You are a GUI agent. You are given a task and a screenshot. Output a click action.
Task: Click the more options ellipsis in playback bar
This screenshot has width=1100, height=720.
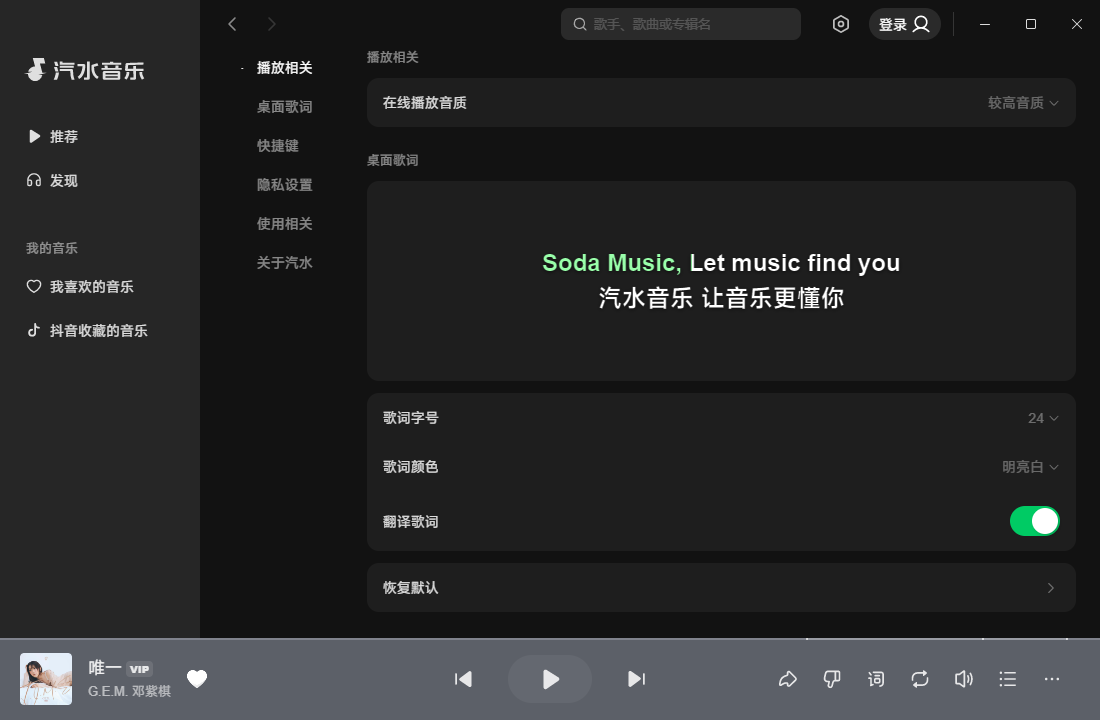click(1052, 679)
